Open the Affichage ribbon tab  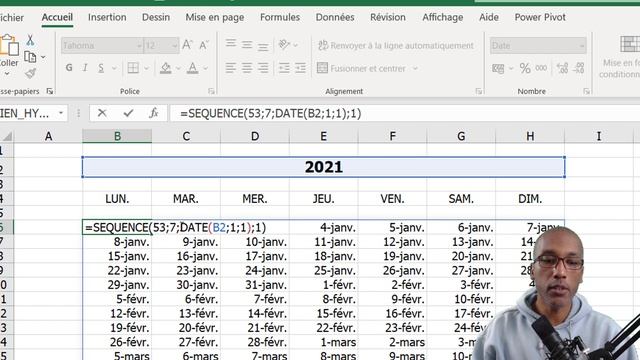[x=442, y=17]
